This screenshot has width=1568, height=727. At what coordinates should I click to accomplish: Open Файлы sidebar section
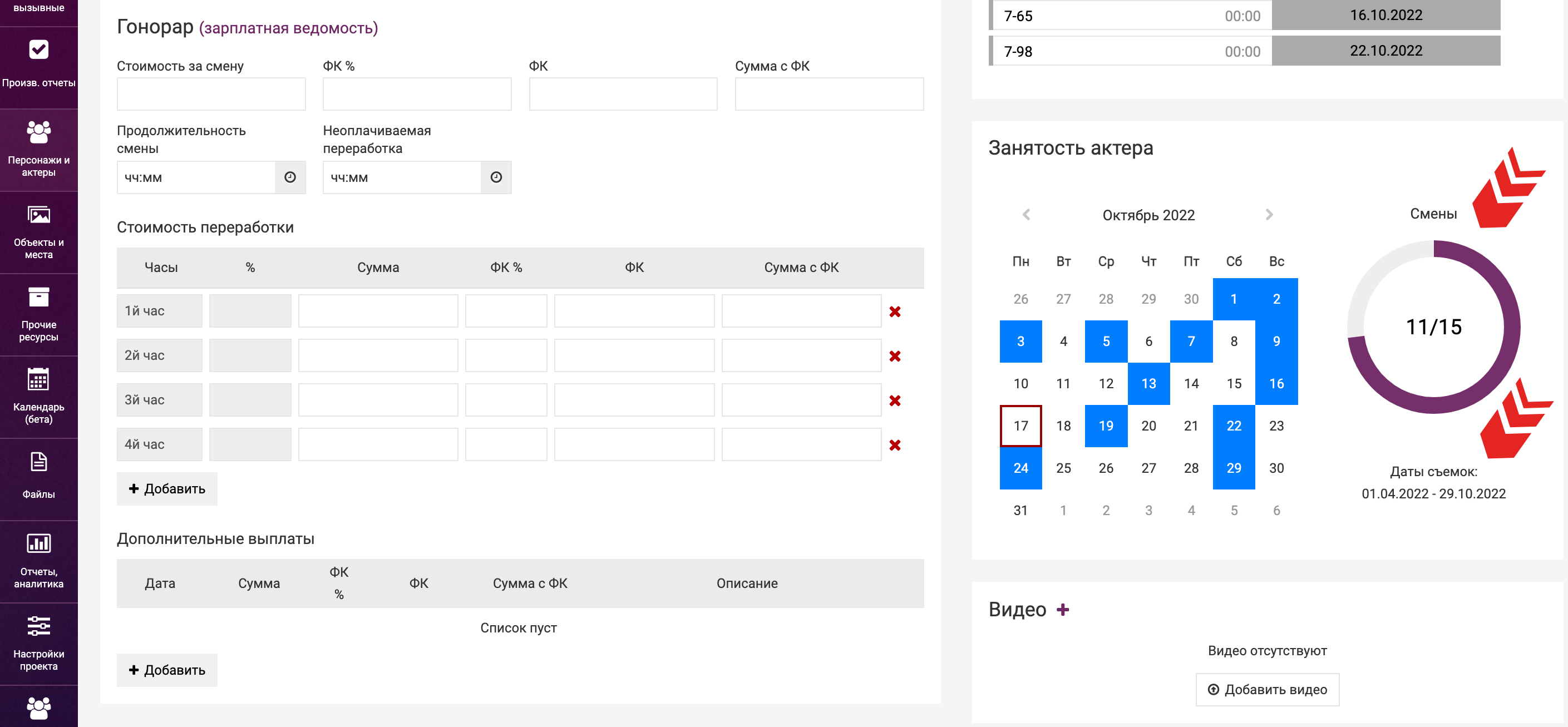tap(38, 479)
